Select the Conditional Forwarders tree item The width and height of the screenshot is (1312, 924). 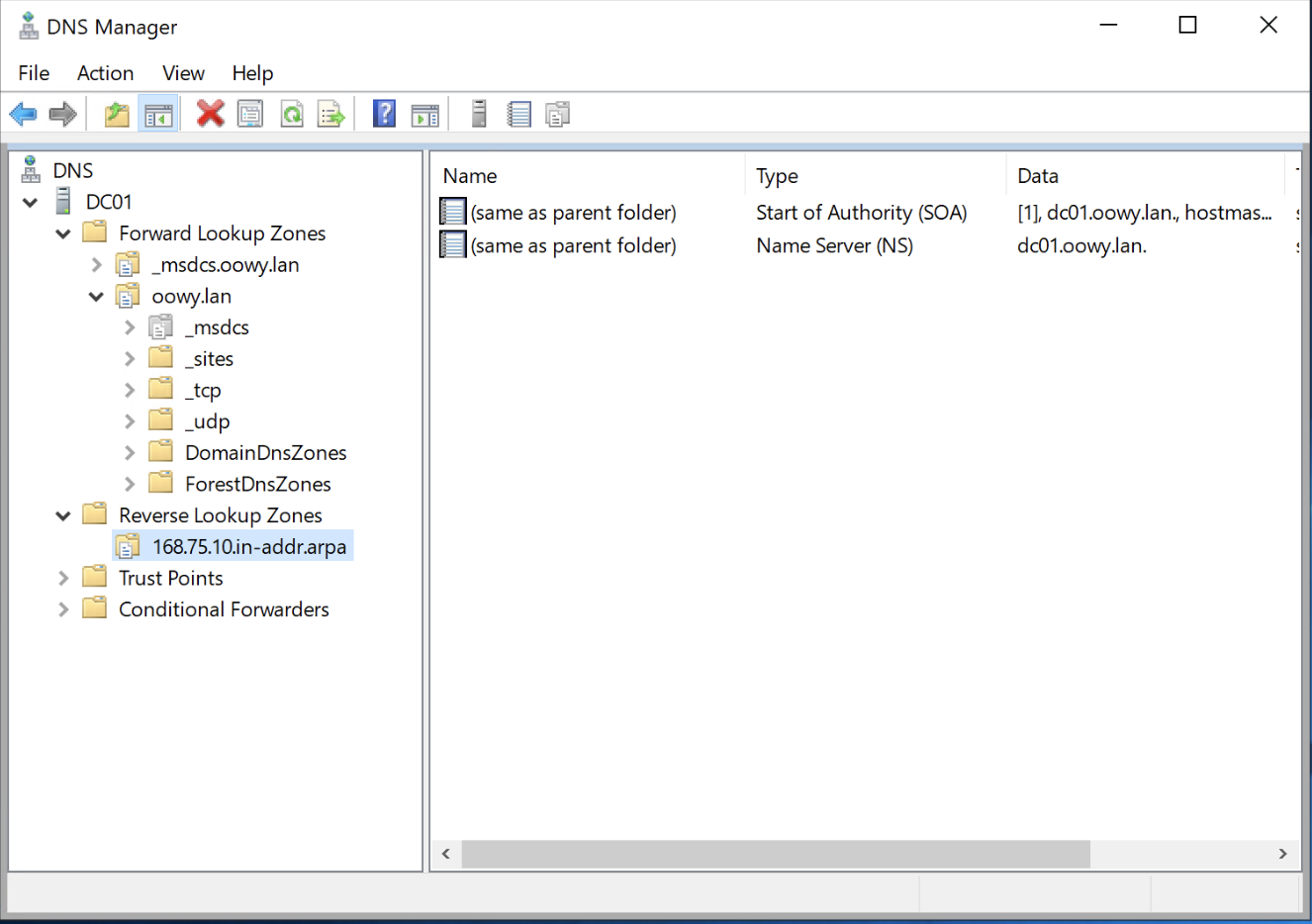click(x=224, y=609)
